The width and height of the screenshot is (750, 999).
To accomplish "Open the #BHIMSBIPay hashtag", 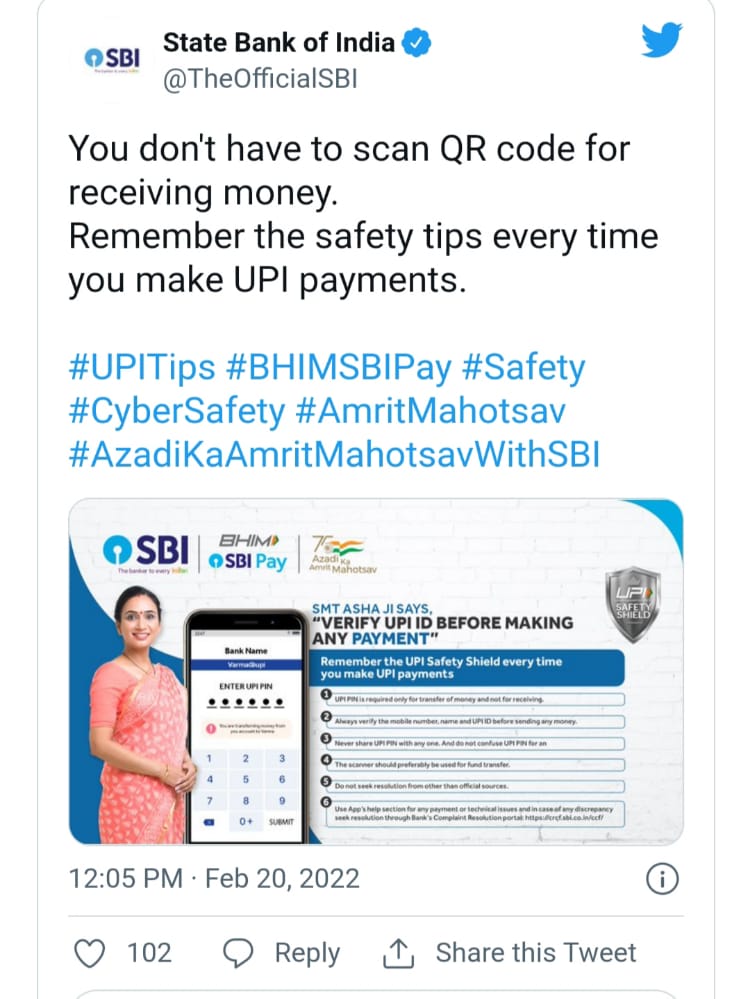I will [338, 368].
